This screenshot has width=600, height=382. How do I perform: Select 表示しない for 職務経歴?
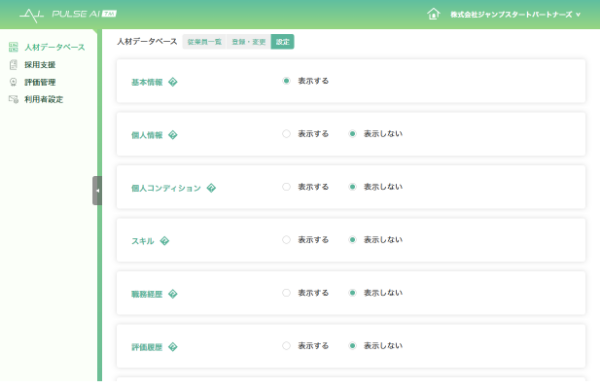[352, 293]
